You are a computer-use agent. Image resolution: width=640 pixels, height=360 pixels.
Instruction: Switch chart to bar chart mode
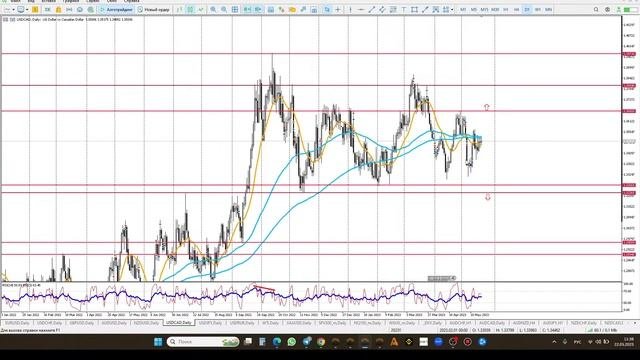pos(180,9)
